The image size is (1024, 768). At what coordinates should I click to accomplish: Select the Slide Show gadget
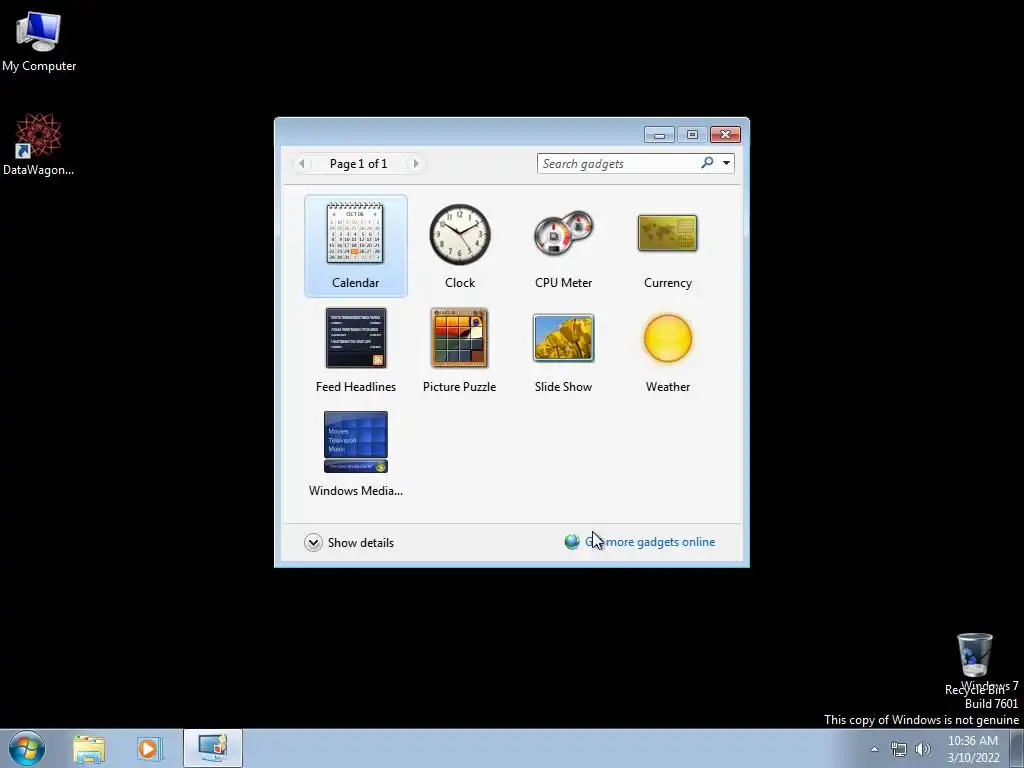coord(563,338)
